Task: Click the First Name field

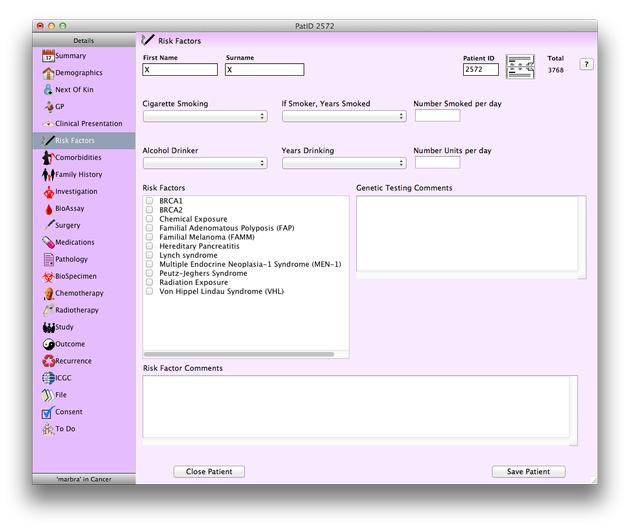Action: point(180,69)
